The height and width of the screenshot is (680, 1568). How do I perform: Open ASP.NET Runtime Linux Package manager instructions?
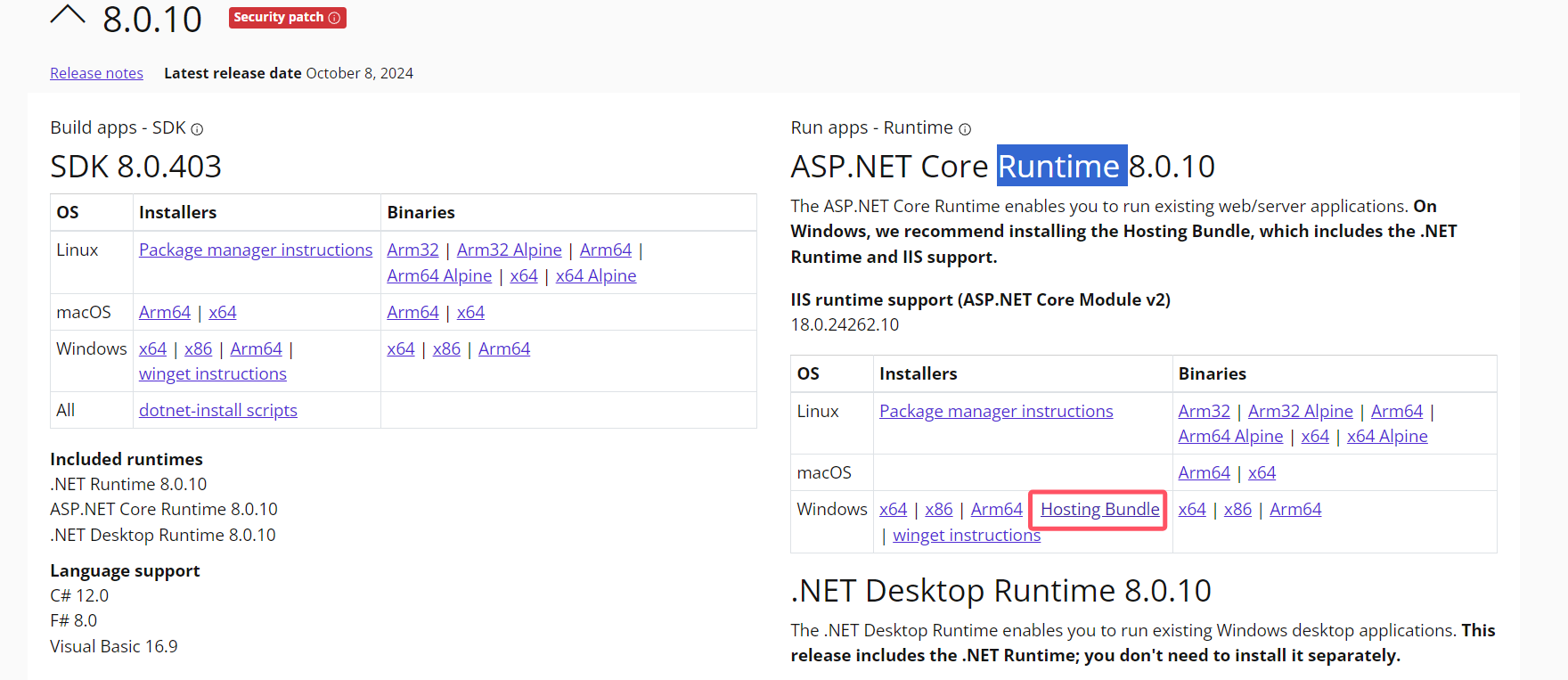pos(996,411)
